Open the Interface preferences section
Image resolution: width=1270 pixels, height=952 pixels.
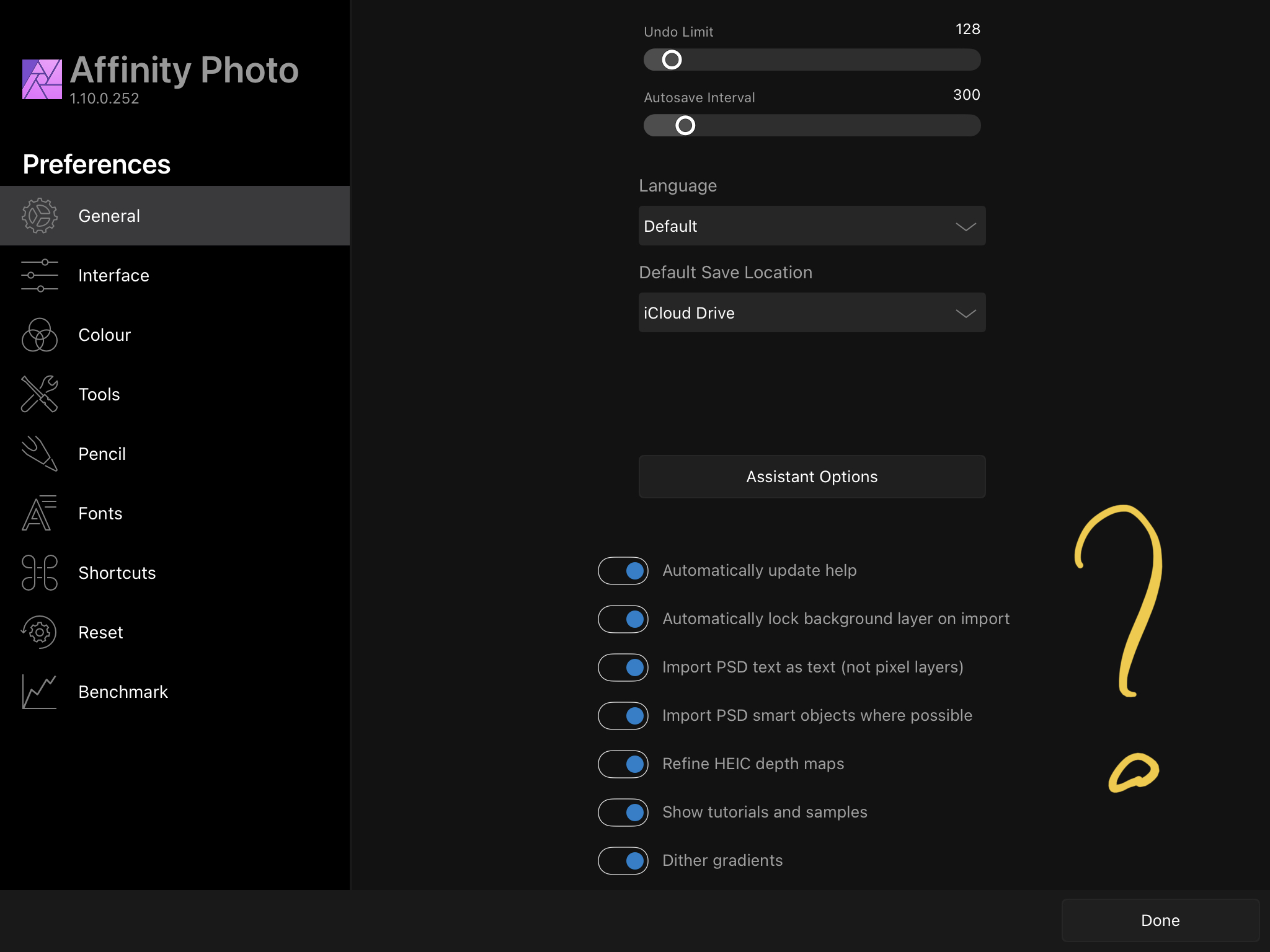(175, 275)
